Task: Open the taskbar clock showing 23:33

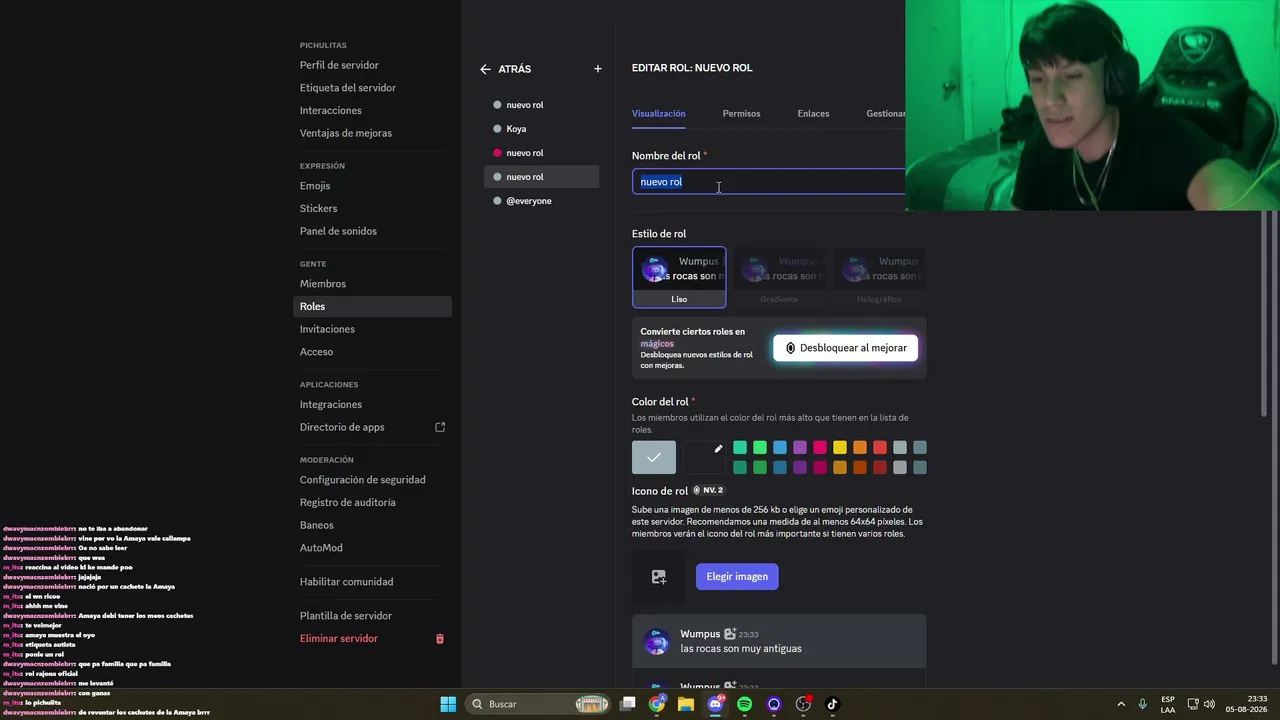Action: (x=1248, y=704)
